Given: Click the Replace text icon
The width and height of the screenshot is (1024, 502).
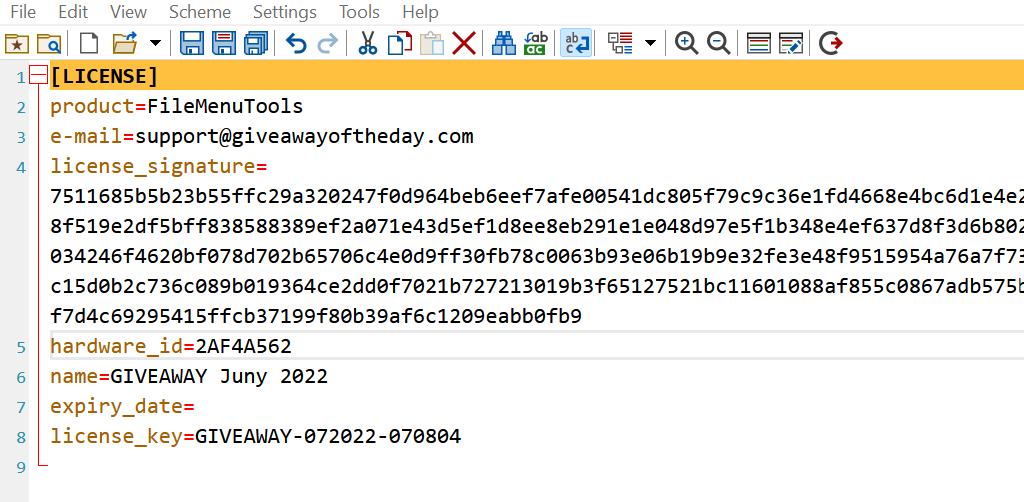Looking at the screenshot, I should (x=535, y=43).
